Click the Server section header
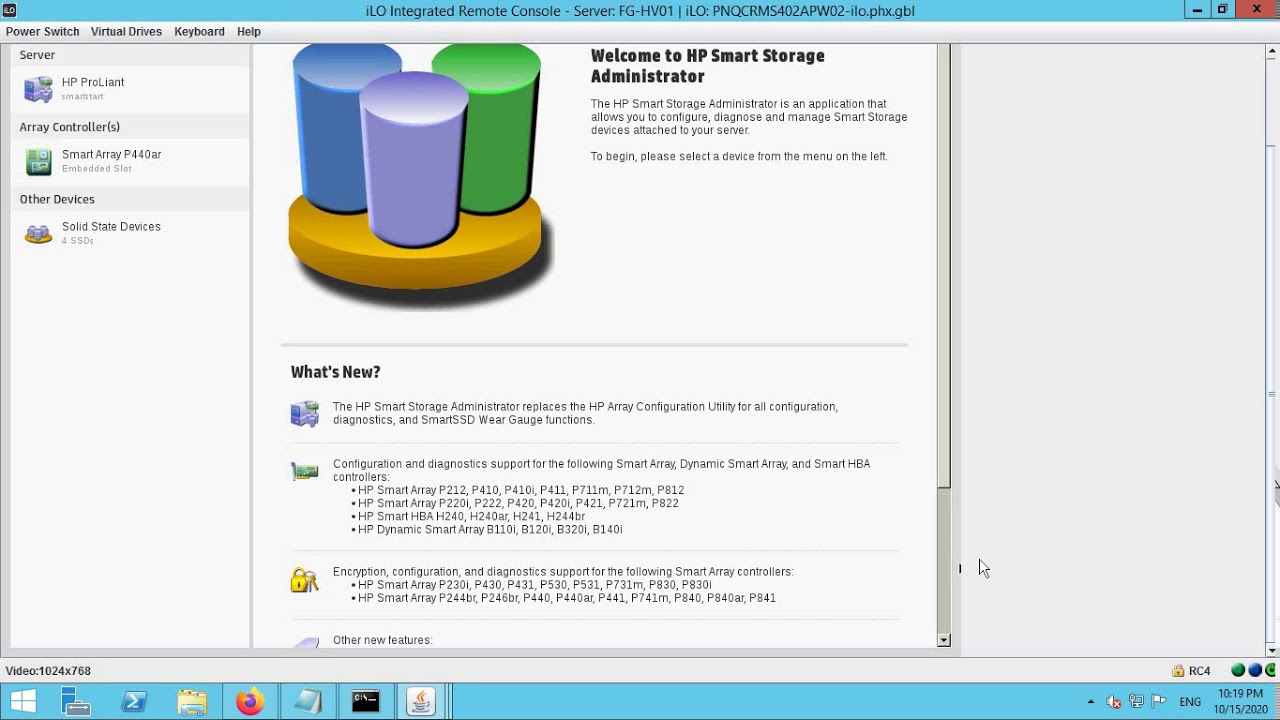1280x720 pixels. [37, 55]
